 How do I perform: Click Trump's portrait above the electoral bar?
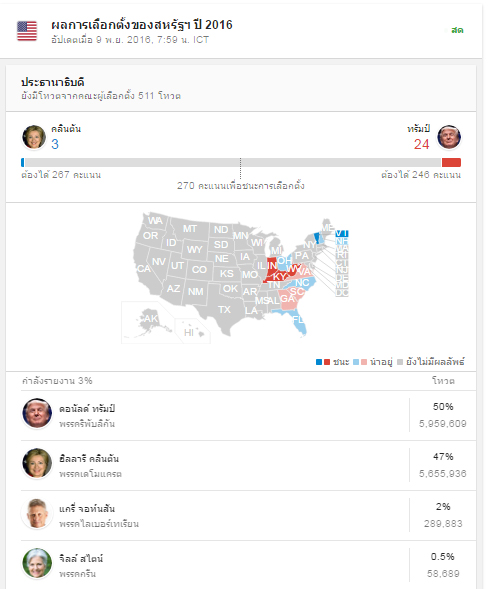449,137
